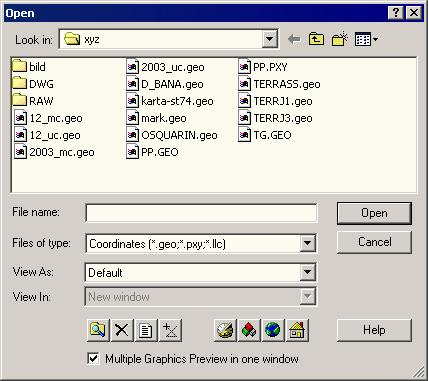Viewport: 428px width, 381px height.
Task: Click the Open button
Action: tap(374, 213)
